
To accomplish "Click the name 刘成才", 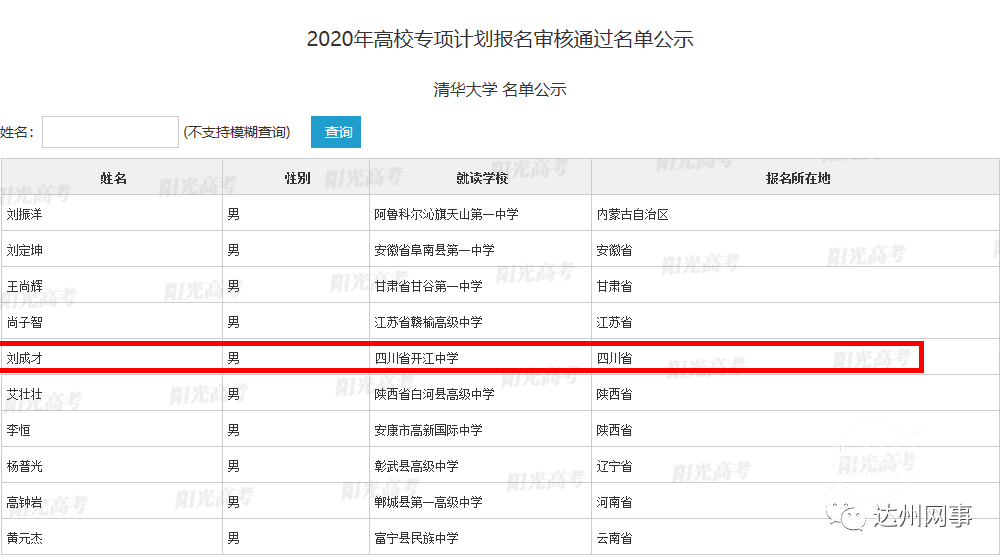I will point(24,358).
